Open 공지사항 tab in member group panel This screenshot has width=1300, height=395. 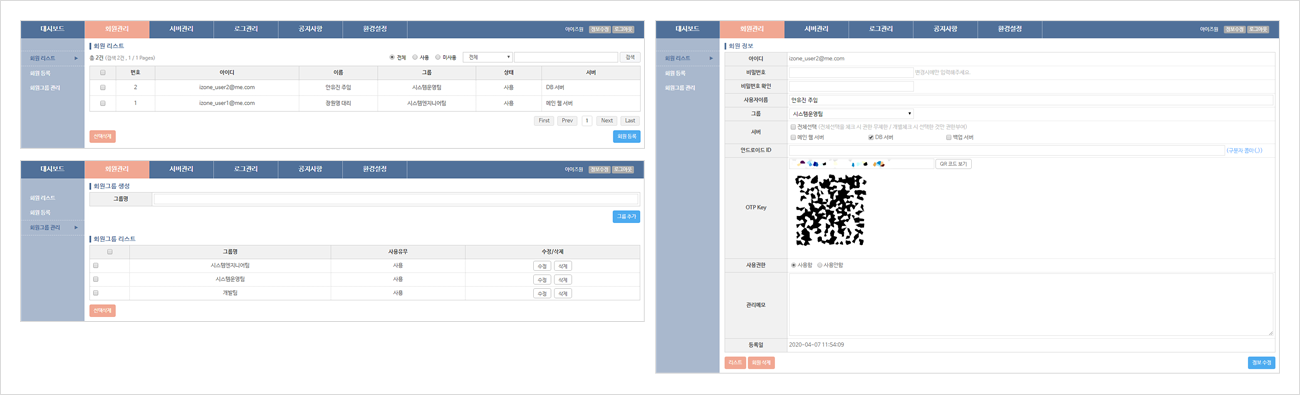311,169
